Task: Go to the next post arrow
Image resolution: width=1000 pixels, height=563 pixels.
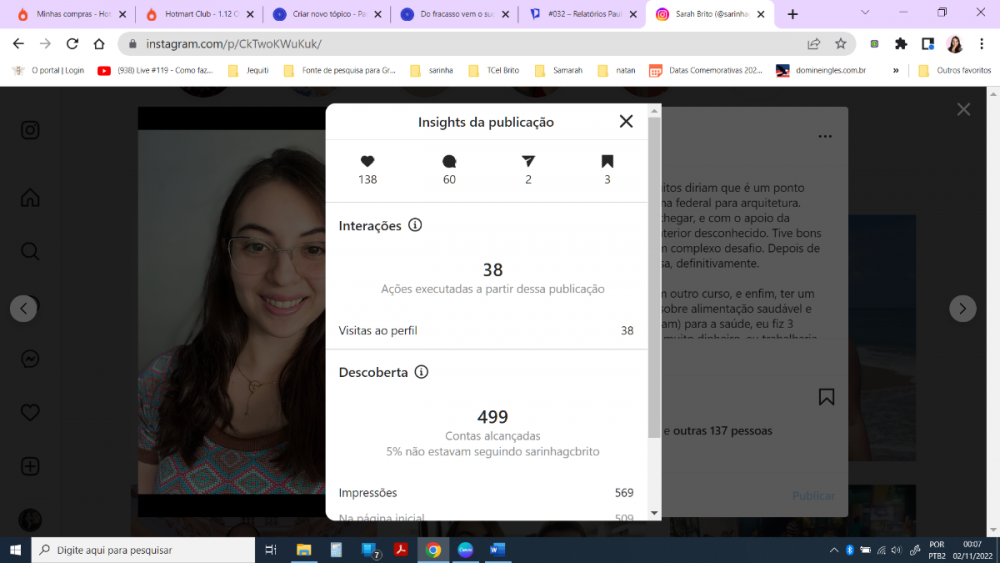Action: click(962, 308)
